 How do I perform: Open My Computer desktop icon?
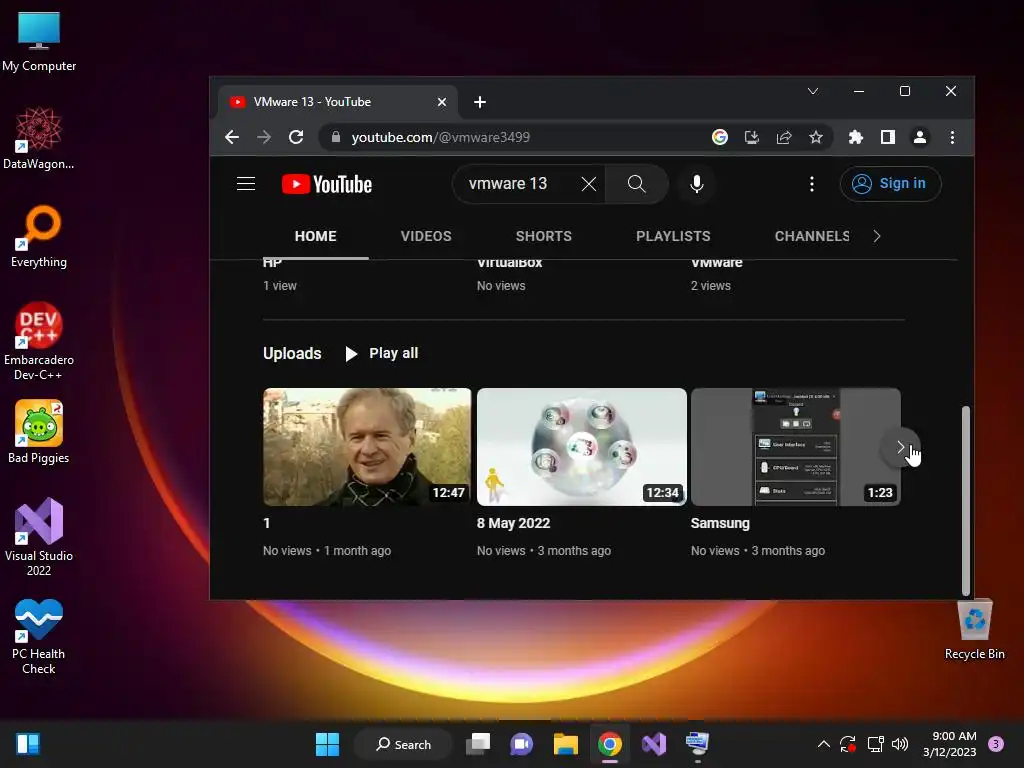[39, 41]
